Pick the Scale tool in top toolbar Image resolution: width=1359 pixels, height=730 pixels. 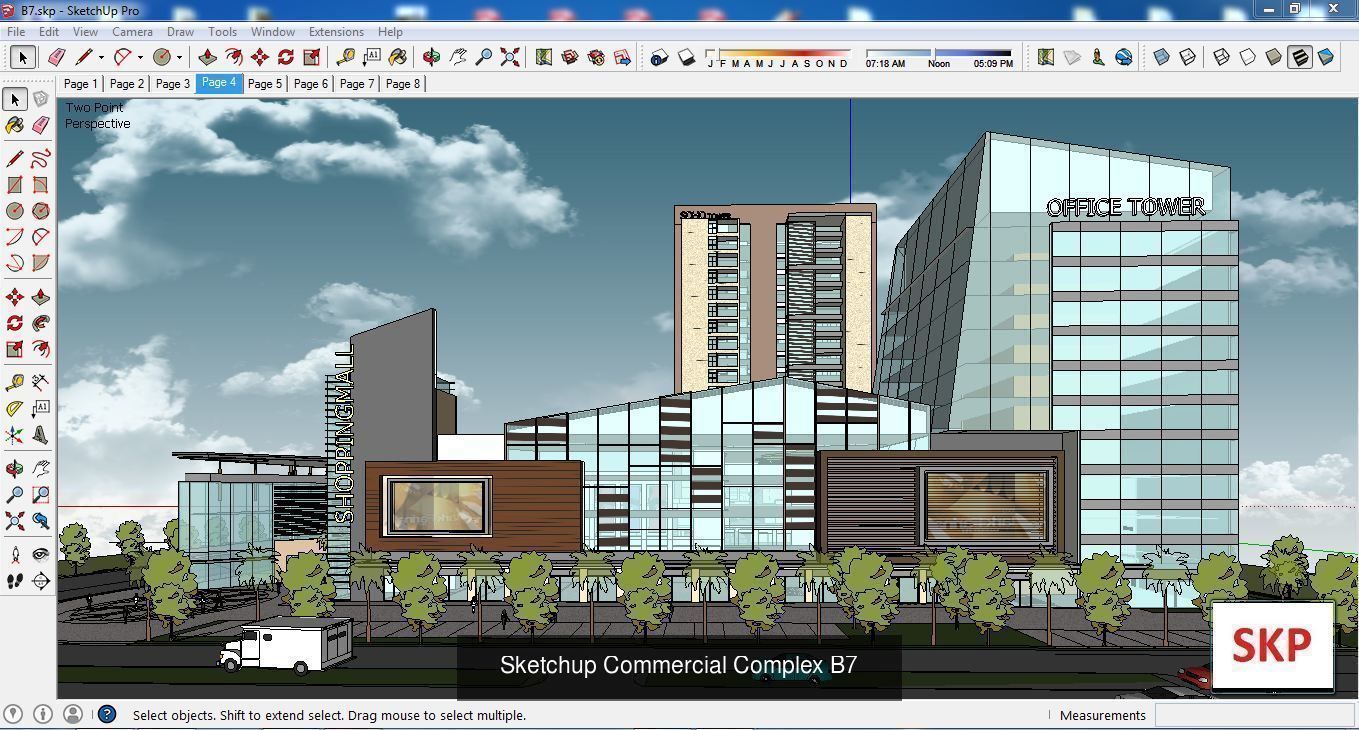tap(311, 57)
